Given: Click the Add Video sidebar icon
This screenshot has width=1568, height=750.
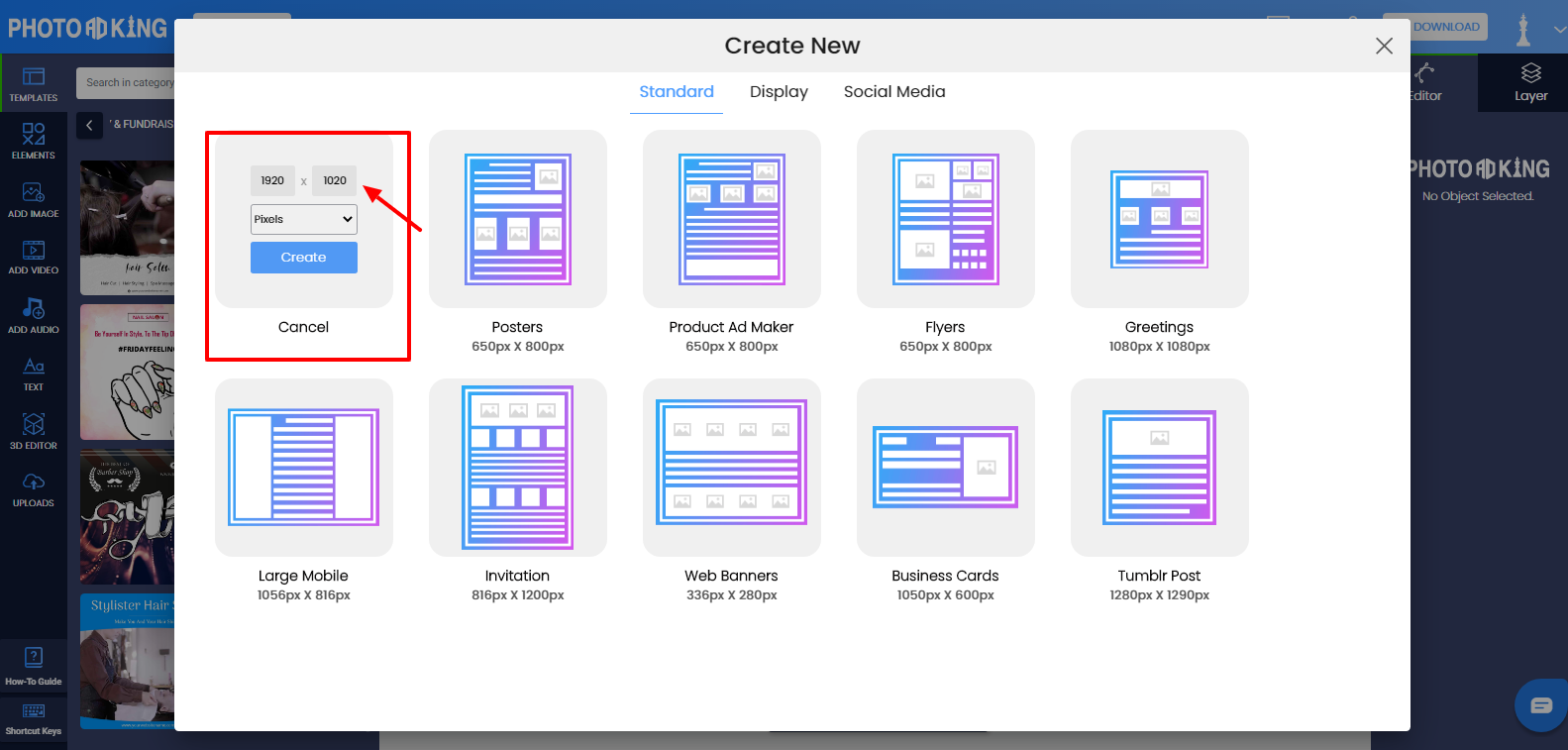Looking at the screenshot, I should [34, 257].
